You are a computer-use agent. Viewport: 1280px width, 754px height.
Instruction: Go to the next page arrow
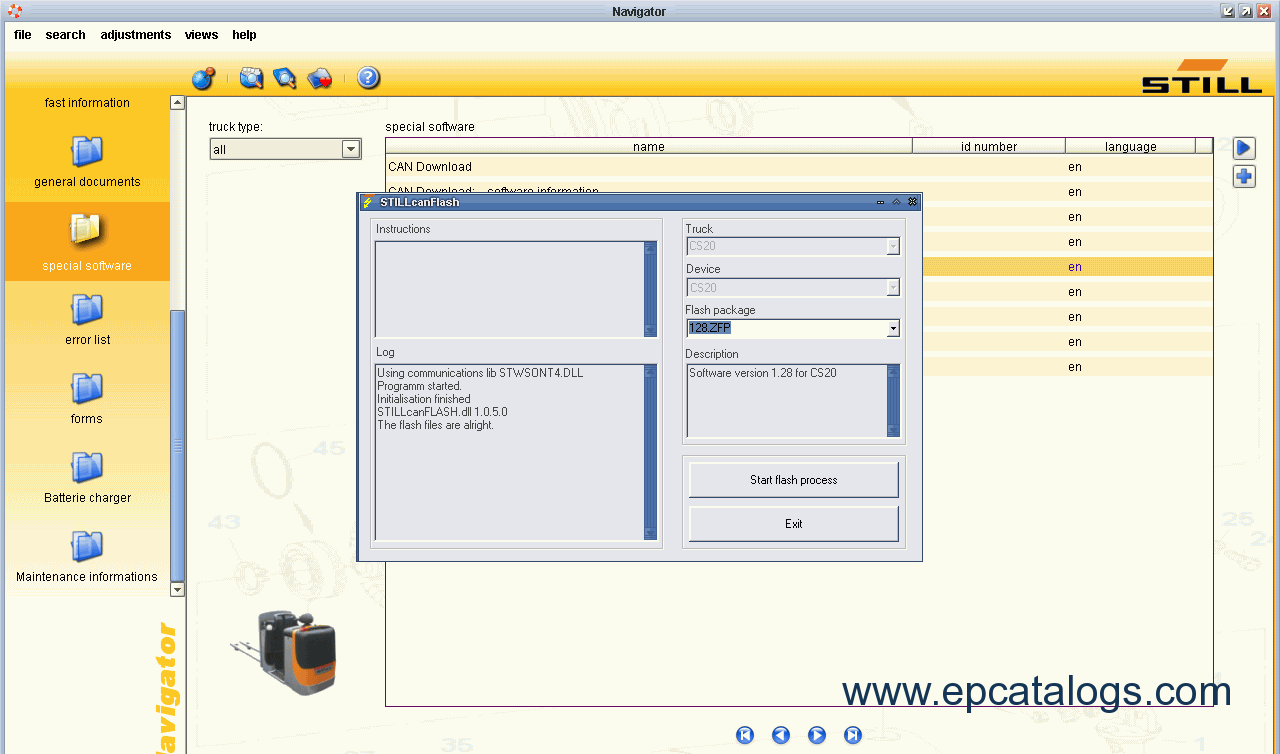(817, 735)
